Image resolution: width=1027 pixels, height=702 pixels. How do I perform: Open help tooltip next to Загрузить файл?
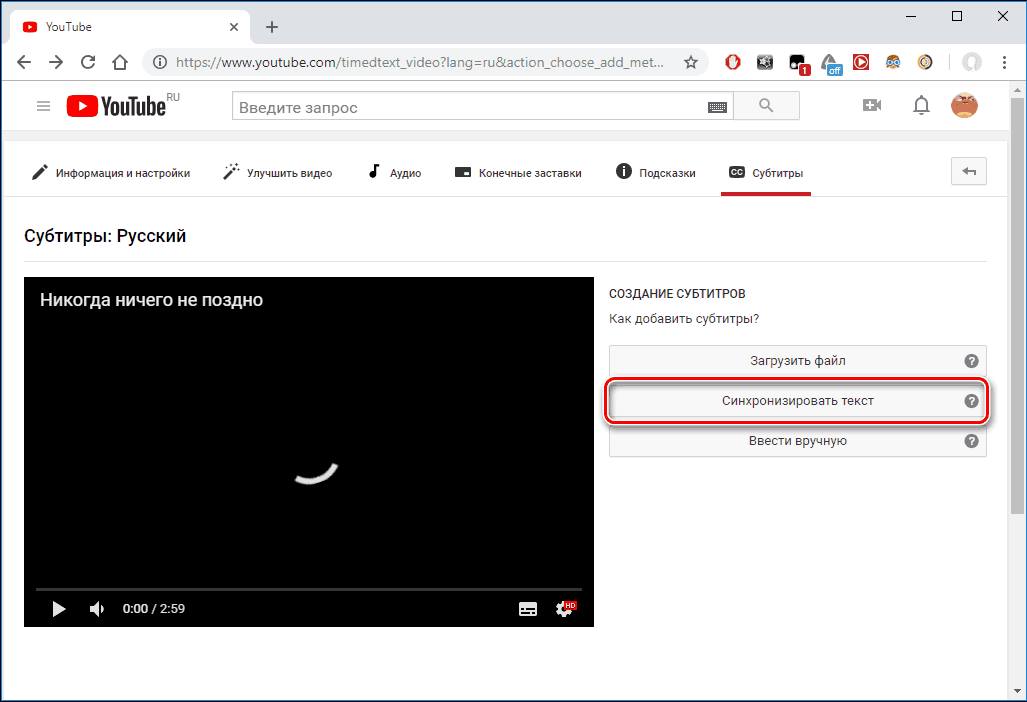970,361
